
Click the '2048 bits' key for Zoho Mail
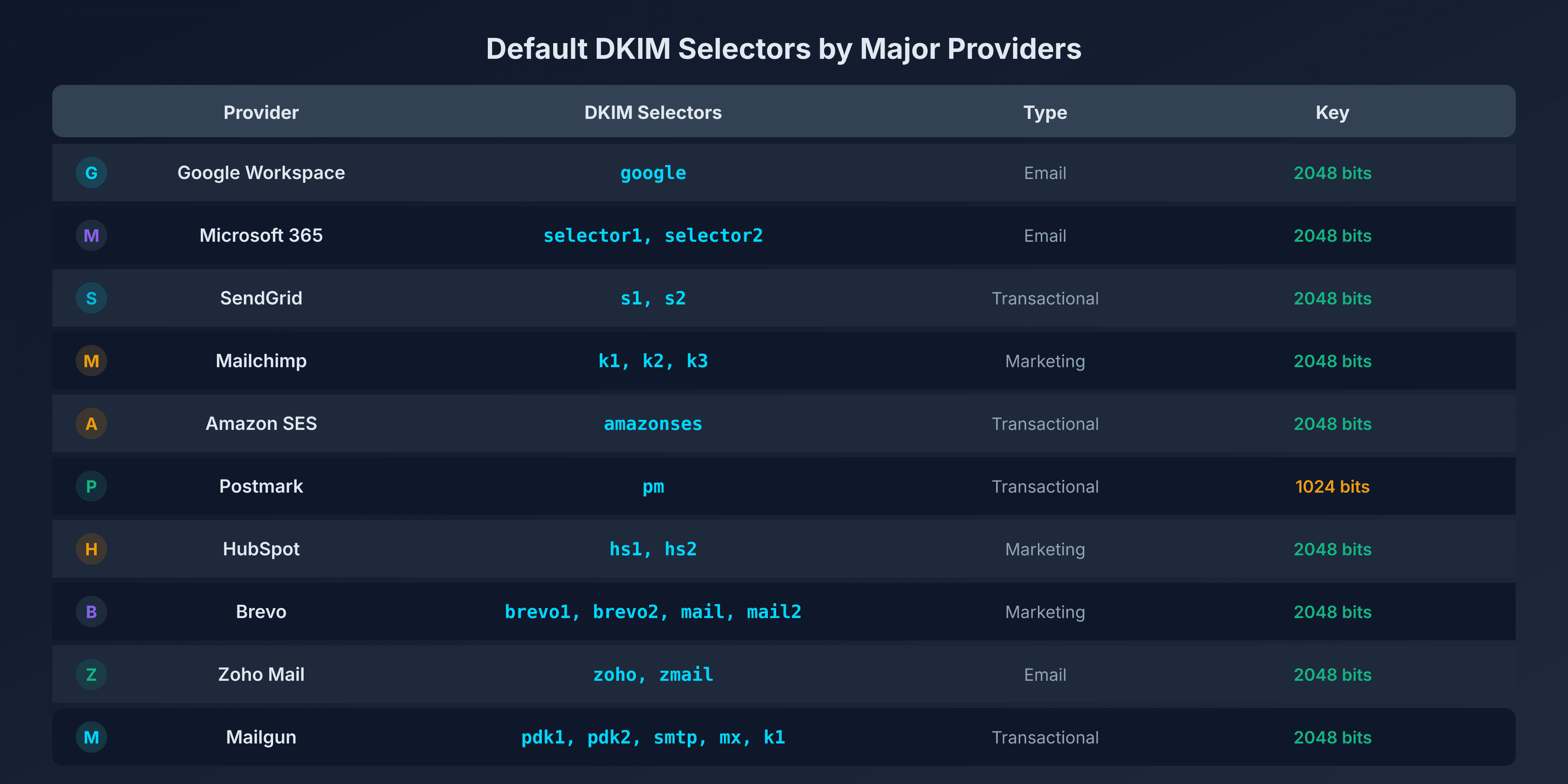1332,675
